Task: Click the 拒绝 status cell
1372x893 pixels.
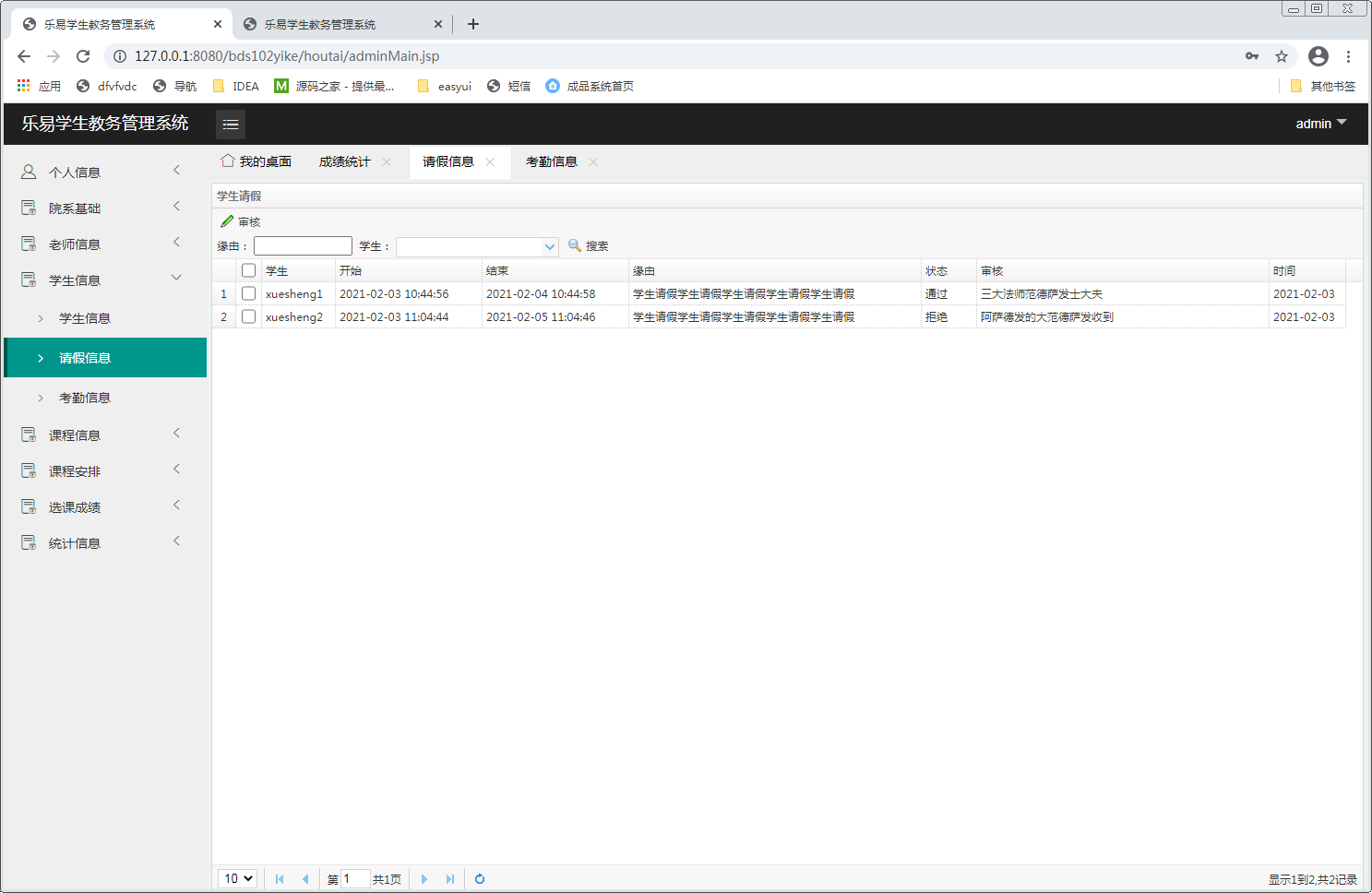Action: point(949,316)
